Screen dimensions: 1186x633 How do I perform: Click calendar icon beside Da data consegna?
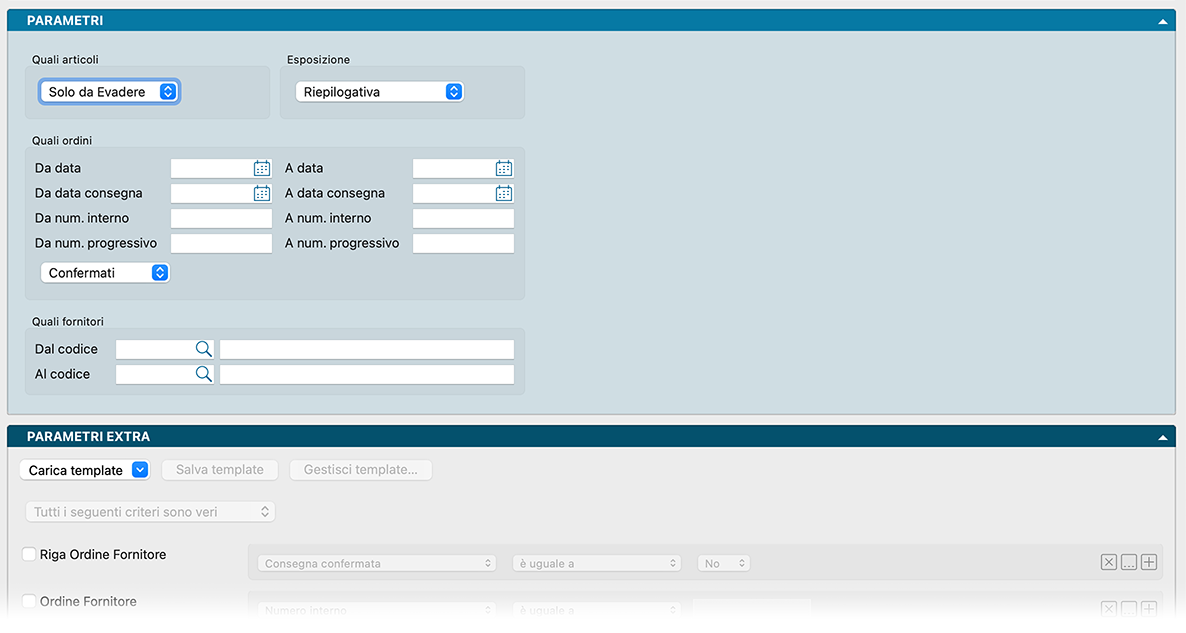point(262,194)
